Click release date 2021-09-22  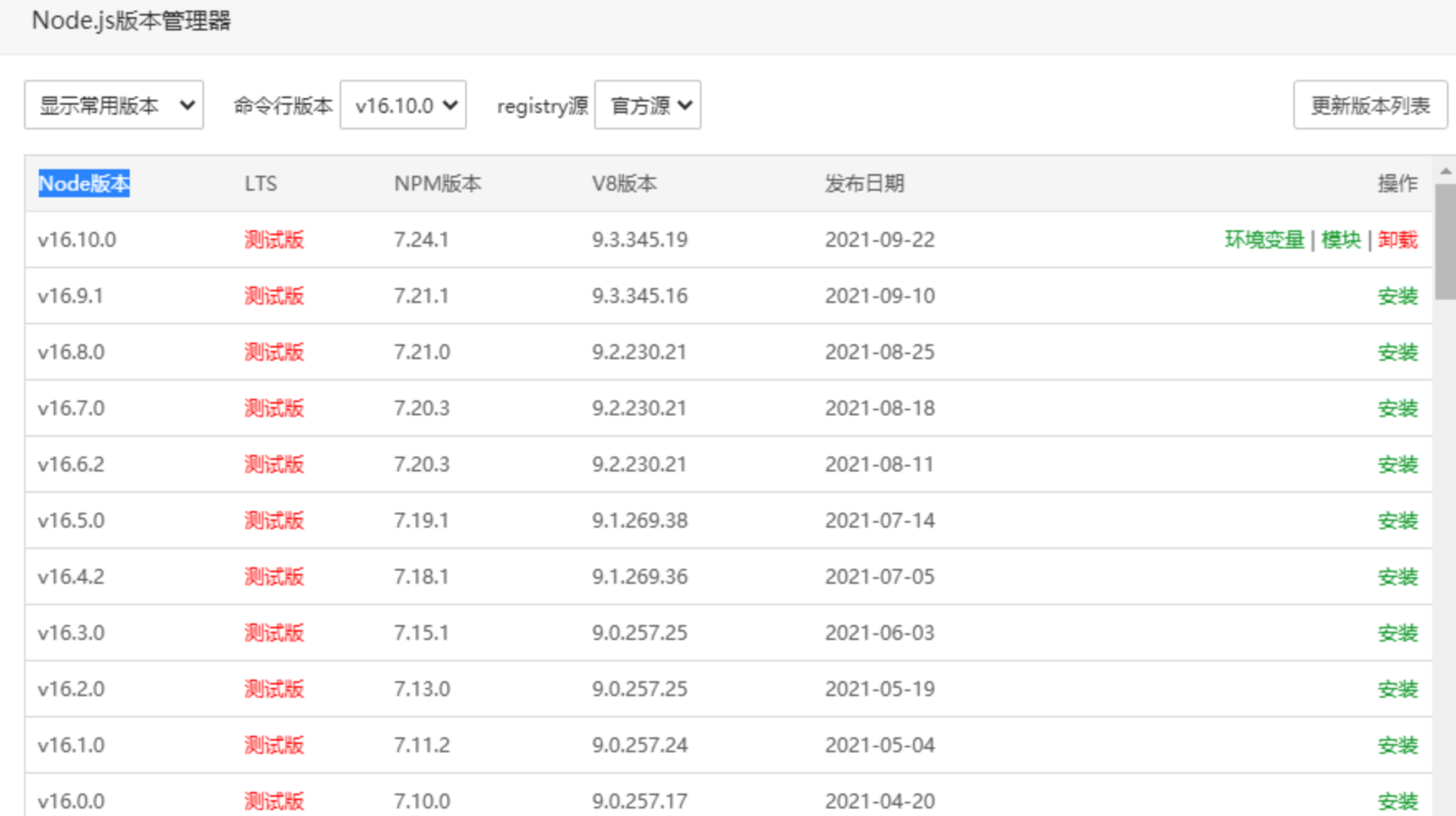880,240
